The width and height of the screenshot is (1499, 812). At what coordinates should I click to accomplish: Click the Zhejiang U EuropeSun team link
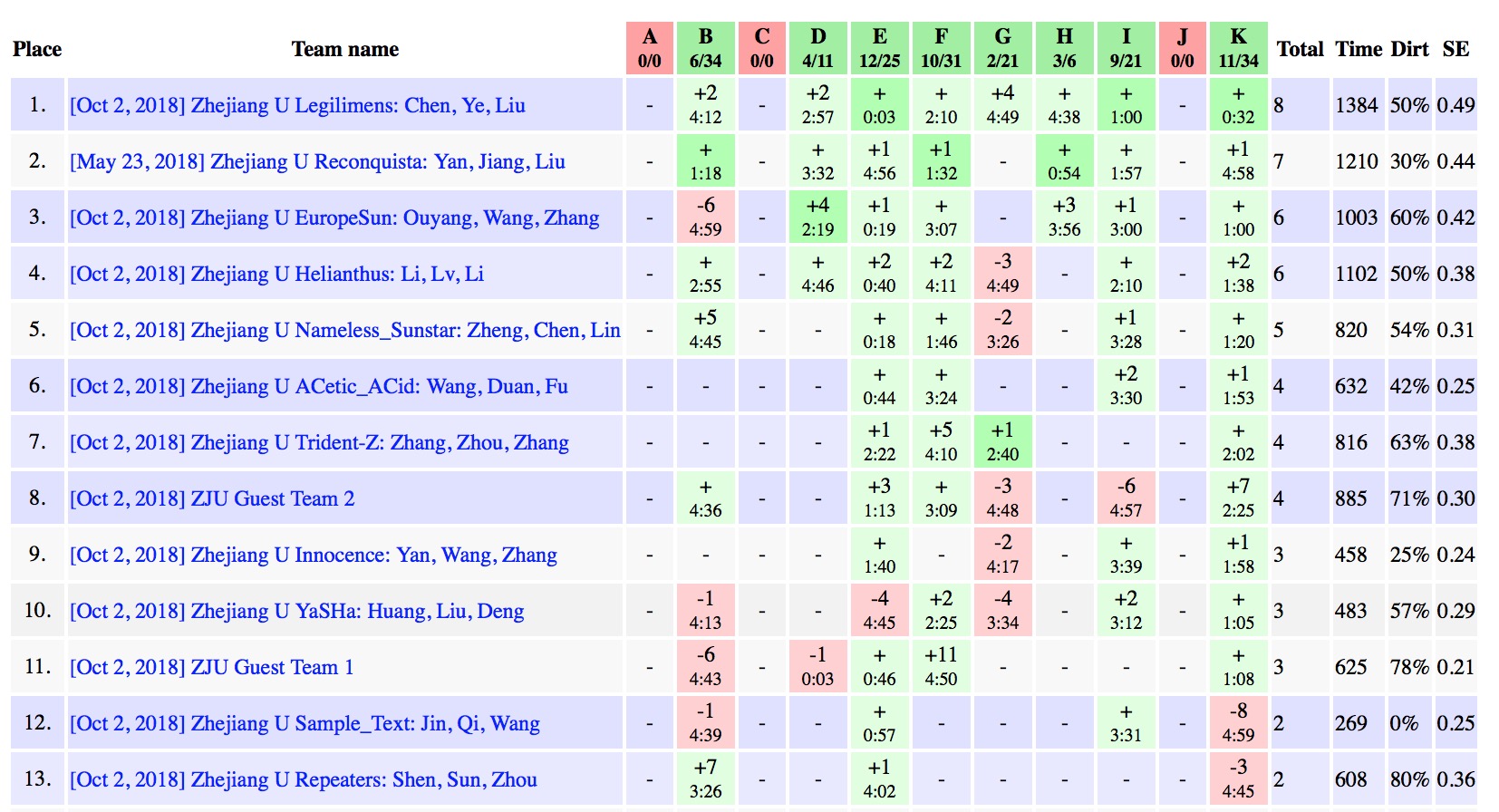(334, 217)
